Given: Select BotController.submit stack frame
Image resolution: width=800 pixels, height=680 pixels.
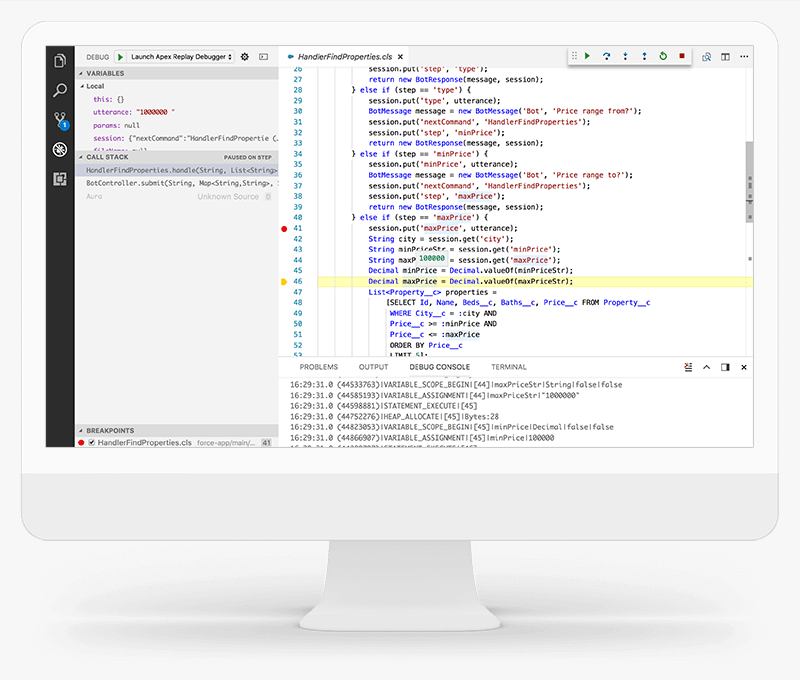Looking at the screenshot, I should (x=177, y=183).
